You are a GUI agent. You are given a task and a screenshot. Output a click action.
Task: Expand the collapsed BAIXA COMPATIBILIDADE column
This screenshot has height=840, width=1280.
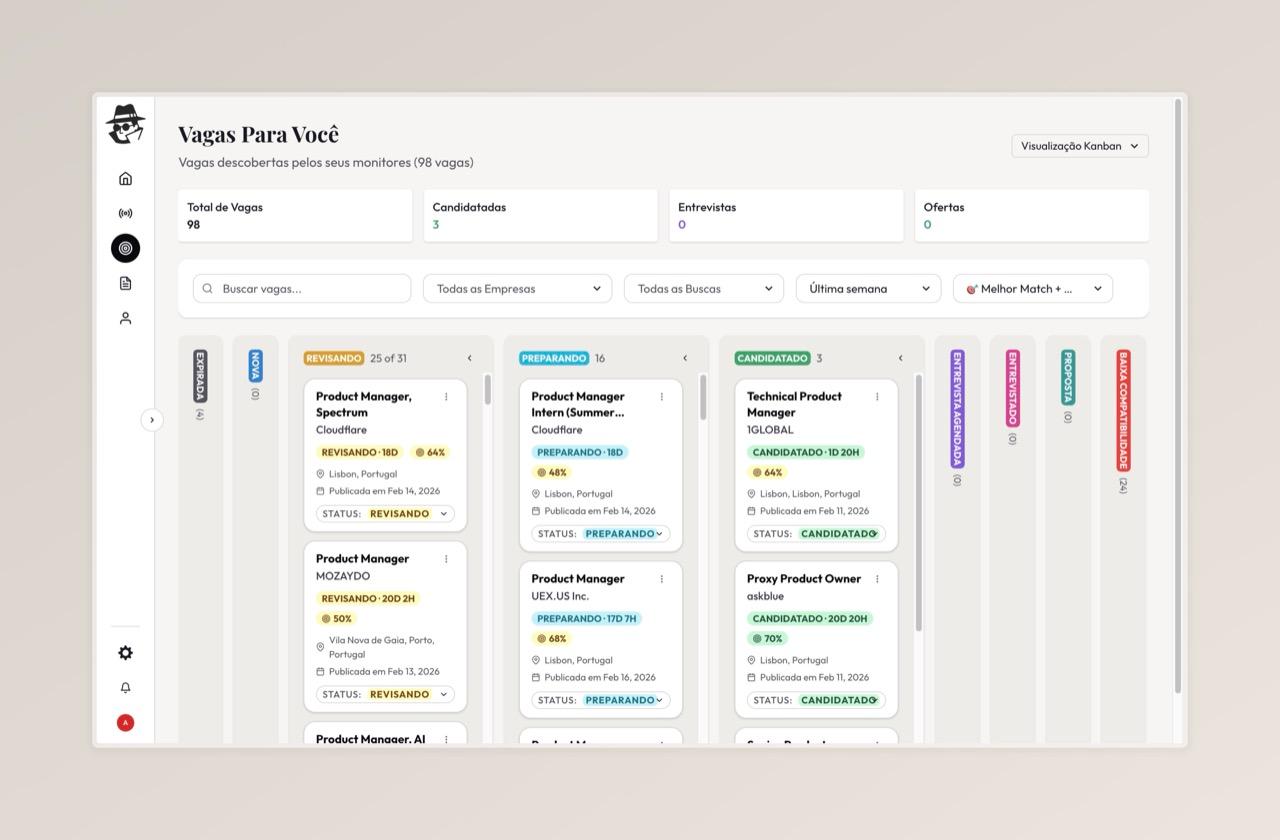point(1124,420)
